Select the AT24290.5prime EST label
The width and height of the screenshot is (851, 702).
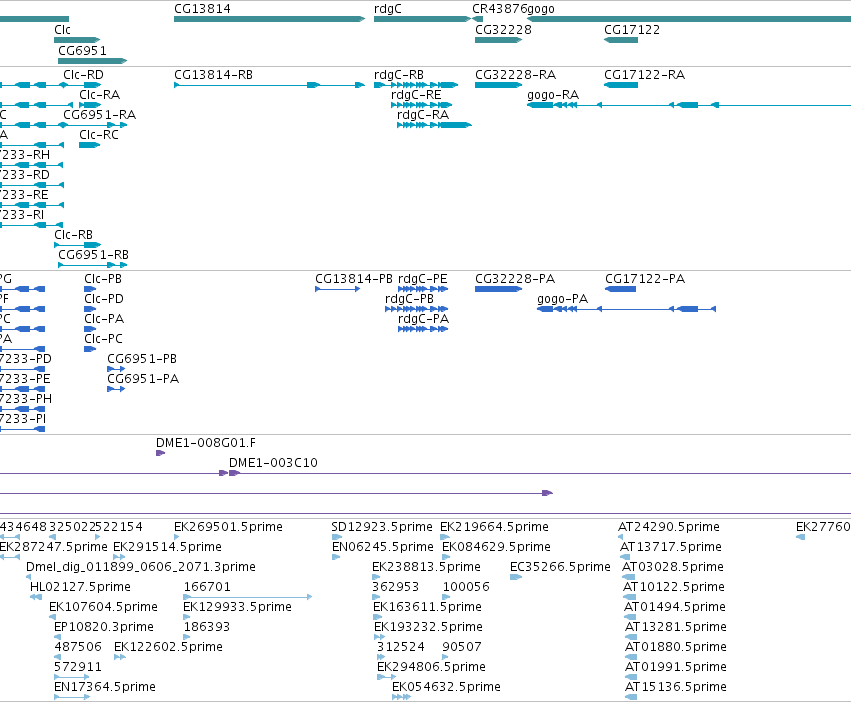[x=669, y=527]
